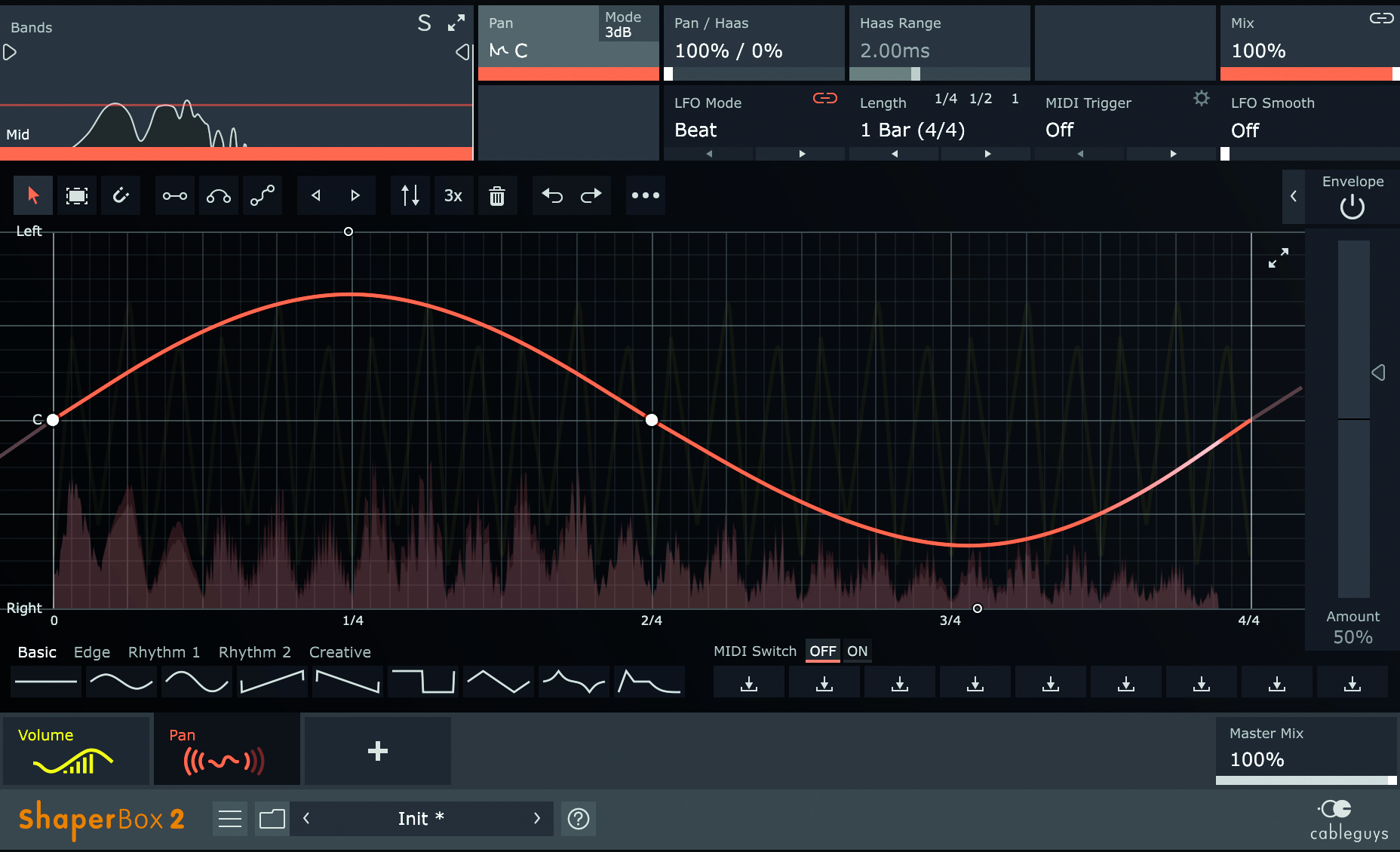Step Length to previous value
This screenshot has height=852, width=1400.
(895, 154)
